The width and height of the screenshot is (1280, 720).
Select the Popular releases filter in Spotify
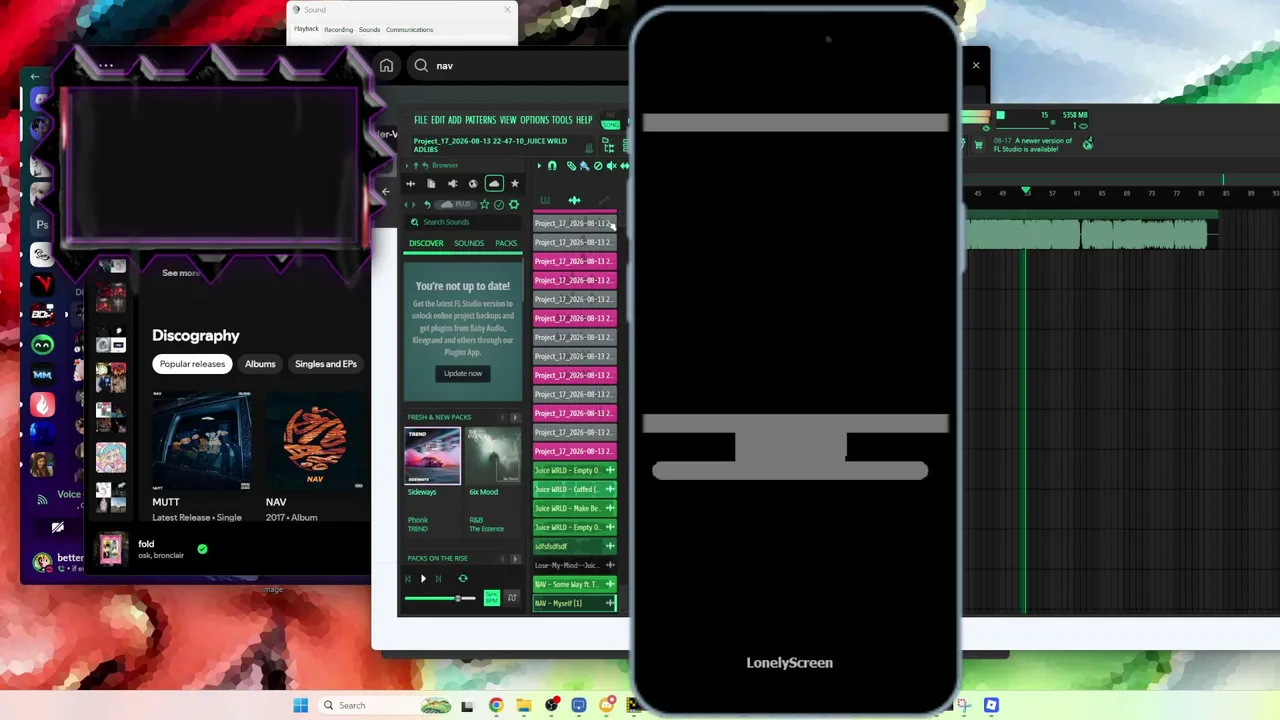click(192, 364)
